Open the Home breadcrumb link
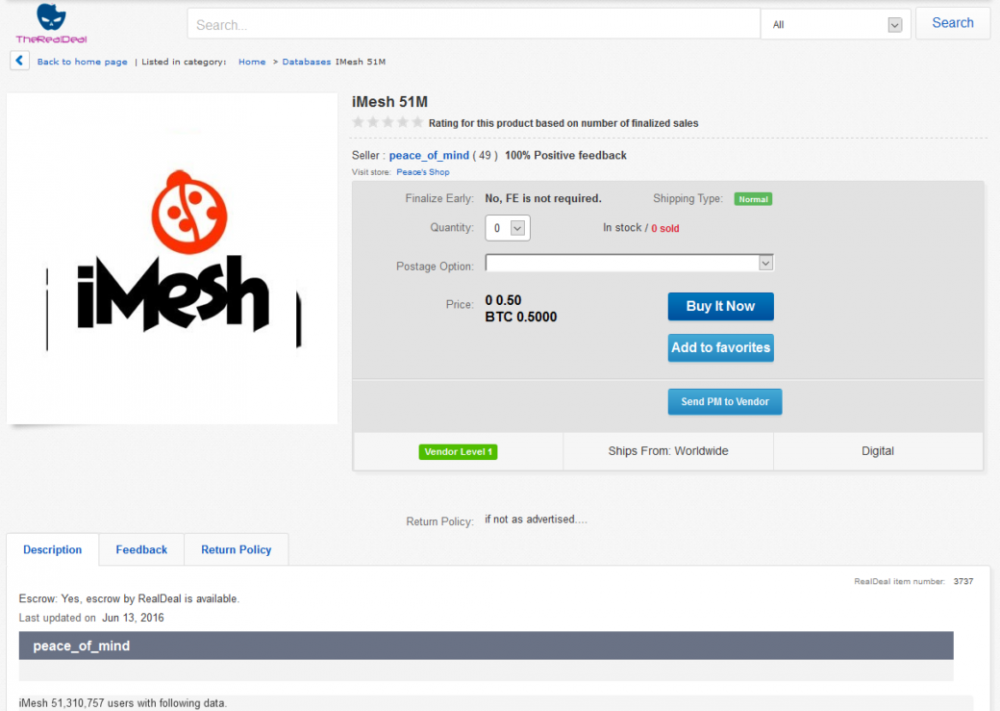 (252, 62)
